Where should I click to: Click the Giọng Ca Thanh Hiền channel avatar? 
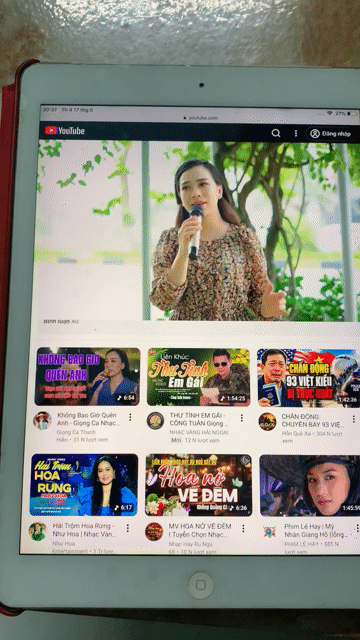42,420
